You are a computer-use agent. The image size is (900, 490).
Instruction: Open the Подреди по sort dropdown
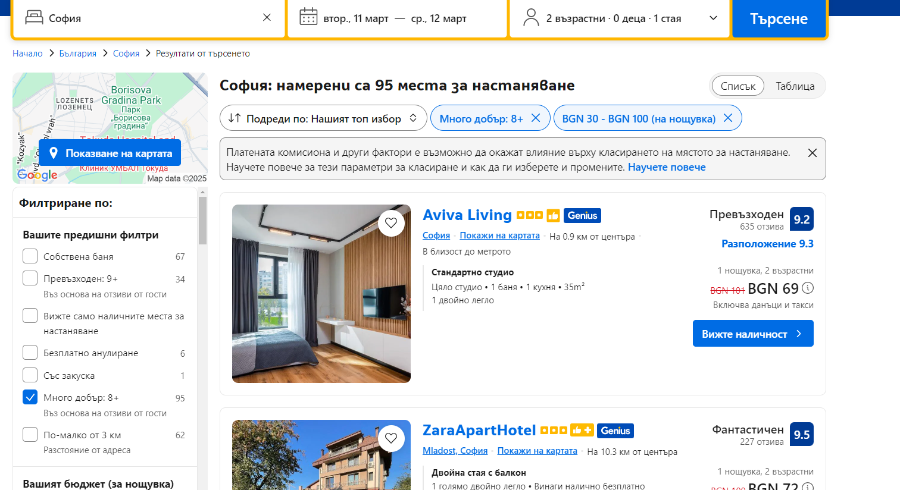pyautogui.click(x=323, y=118)
